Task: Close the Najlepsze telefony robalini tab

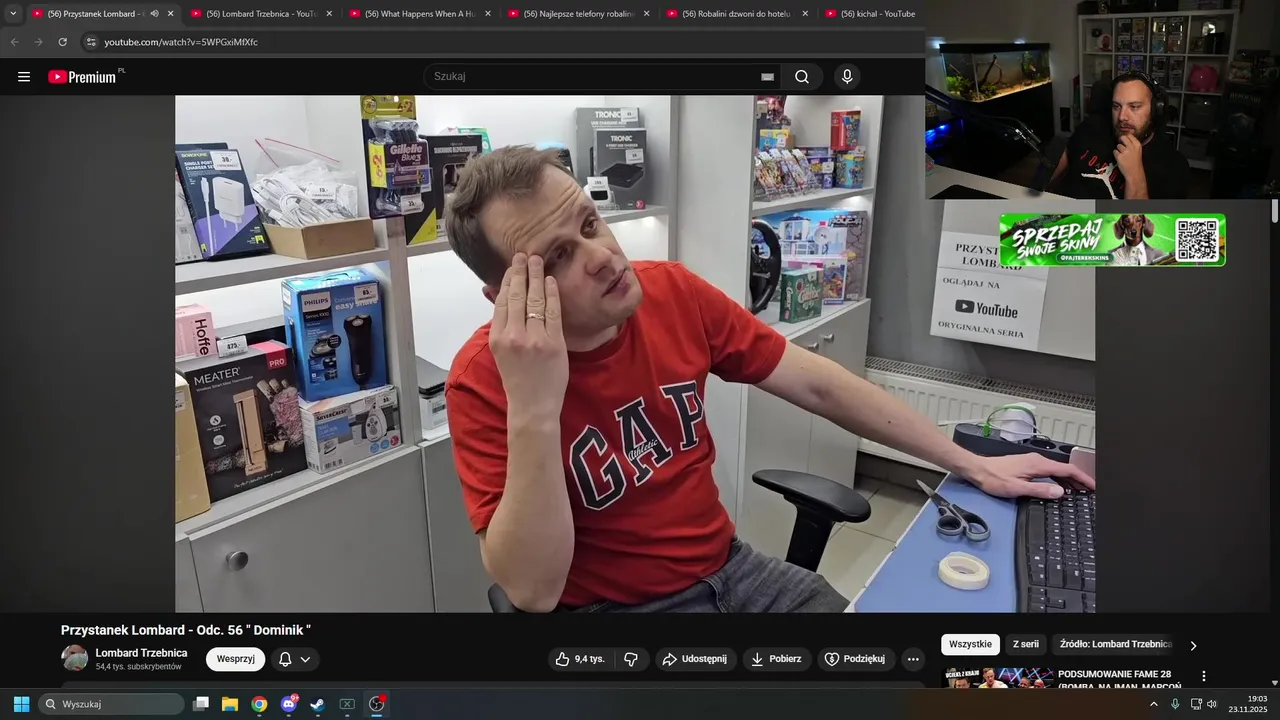Action: pos(646,14)
